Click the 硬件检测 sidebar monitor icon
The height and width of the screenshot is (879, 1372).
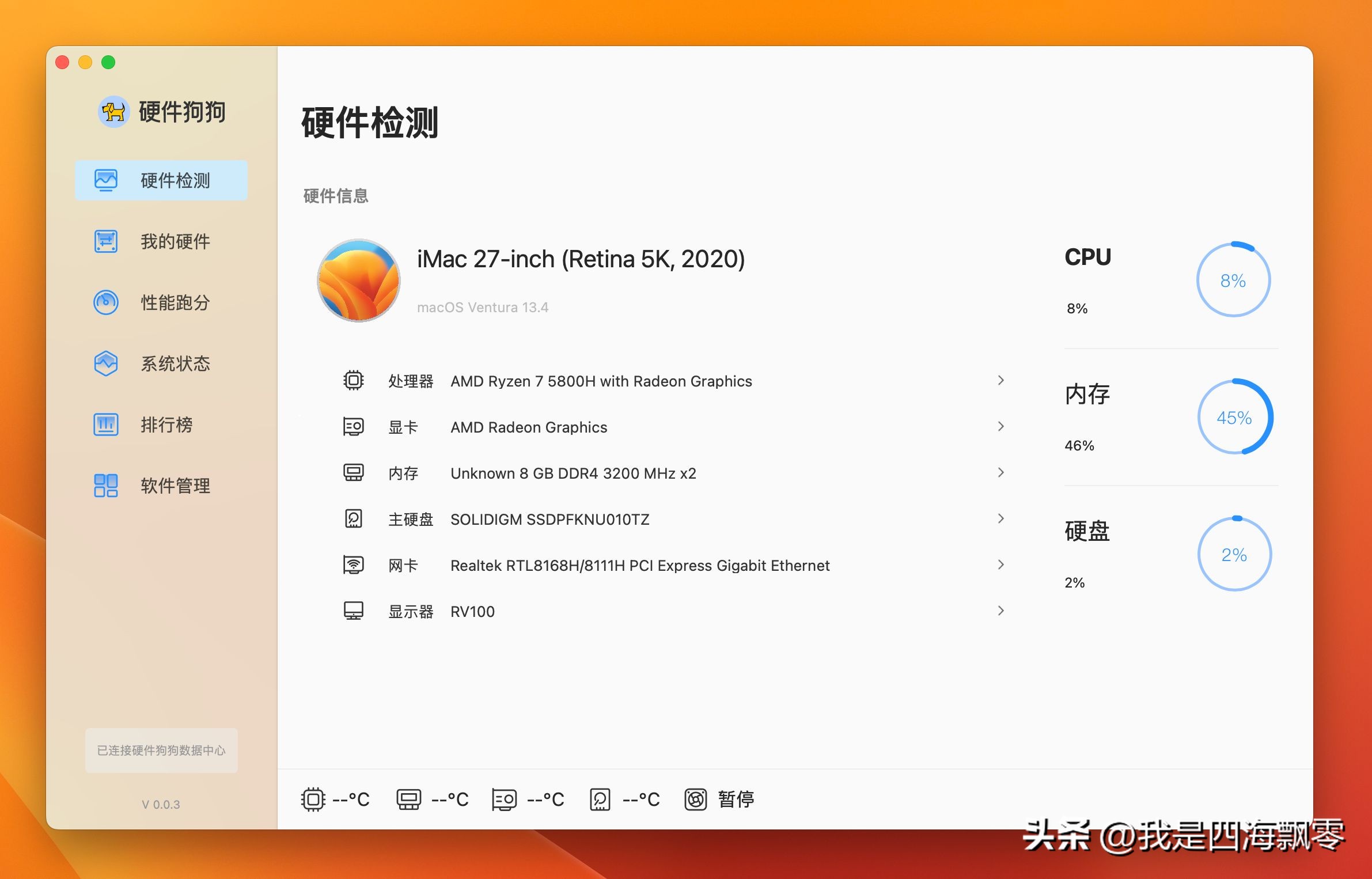[106, 180]
